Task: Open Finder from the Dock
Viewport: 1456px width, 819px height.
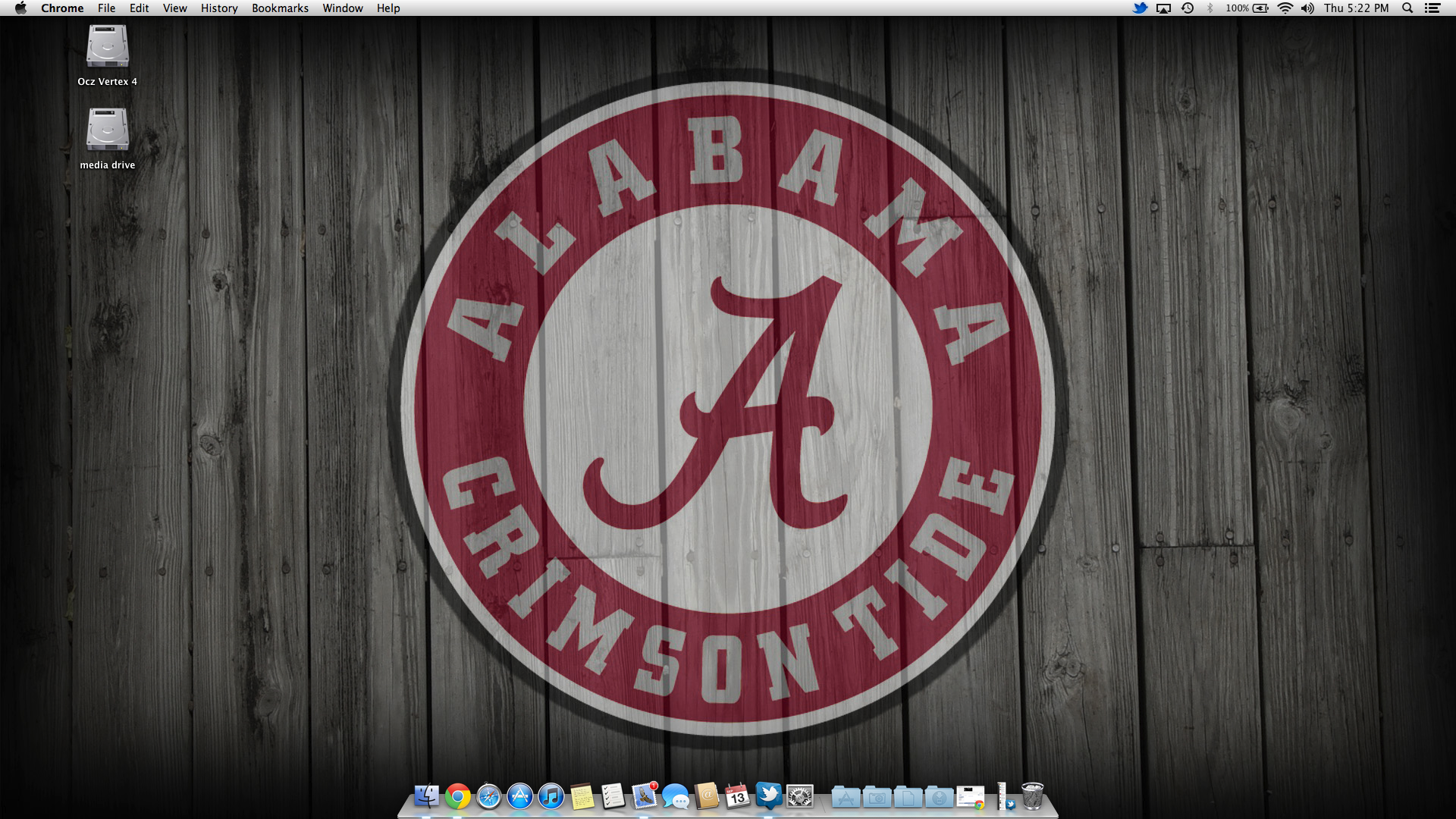Action: [427, 796]
